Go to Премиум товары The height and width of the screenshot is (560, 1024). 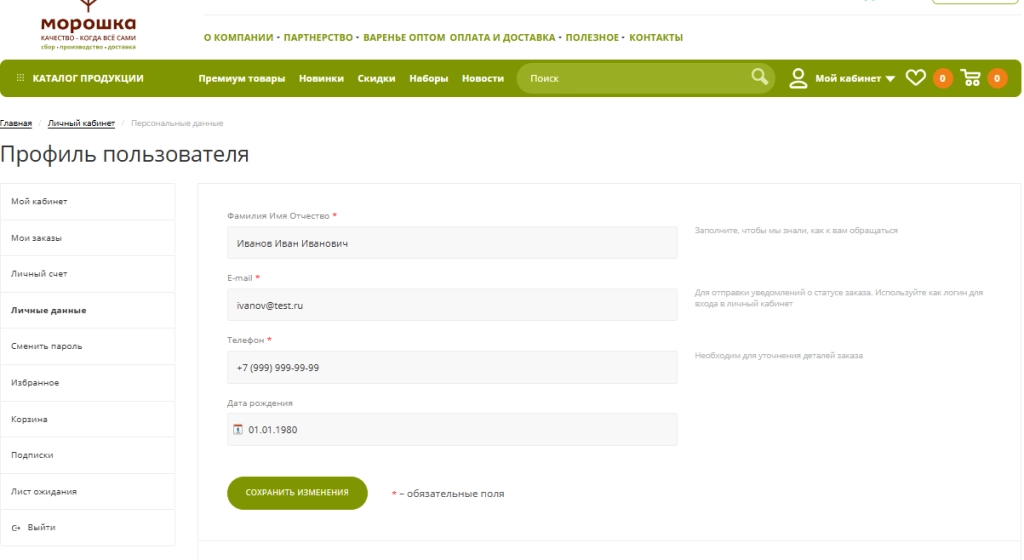[241, 79]
